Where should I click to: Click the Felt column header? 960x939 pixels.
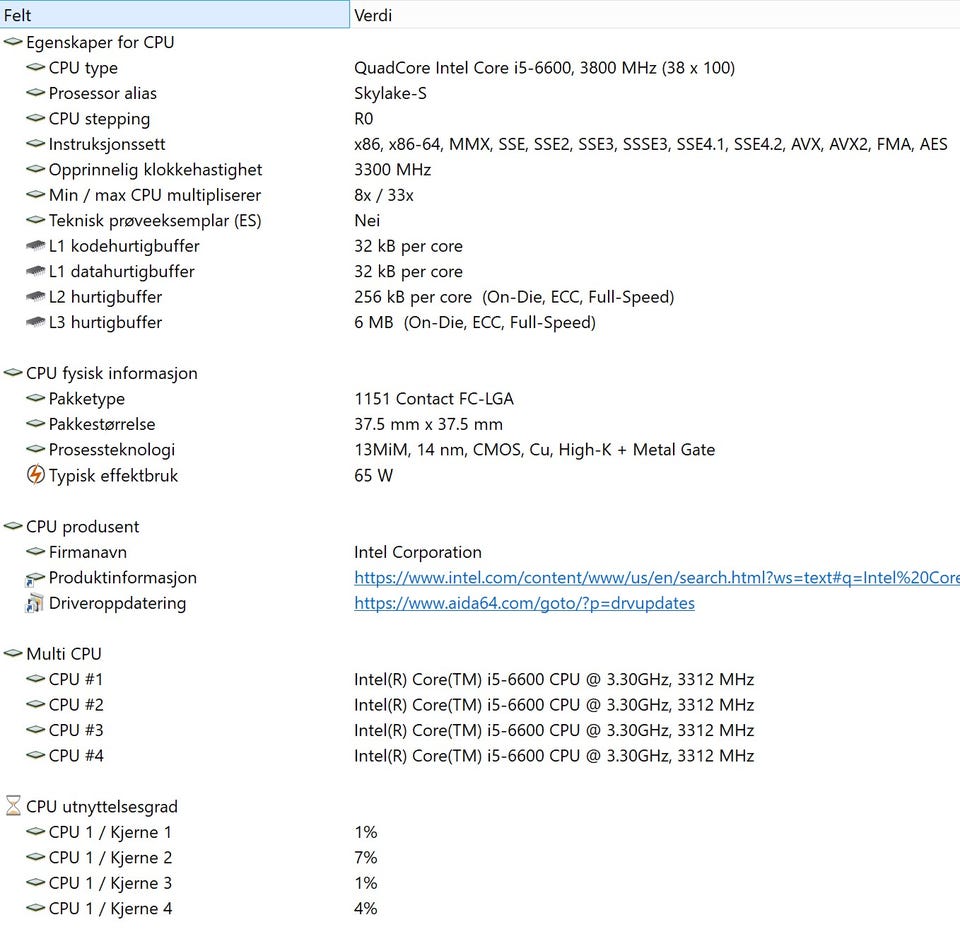pyautogui.click(x=174, y=15)
